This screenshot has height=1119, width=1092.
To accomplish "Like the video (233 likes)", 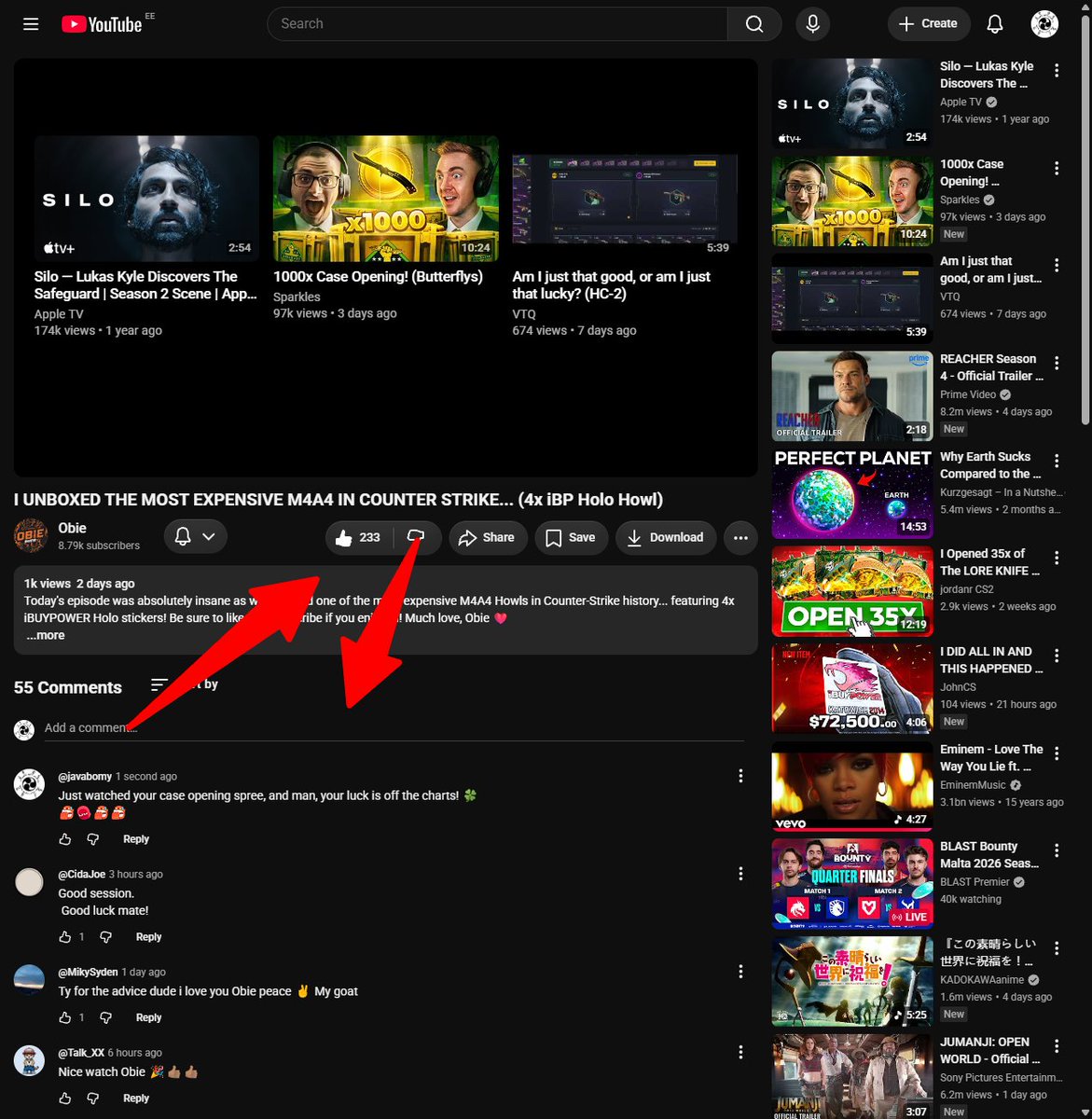I will tap(358, 537).
